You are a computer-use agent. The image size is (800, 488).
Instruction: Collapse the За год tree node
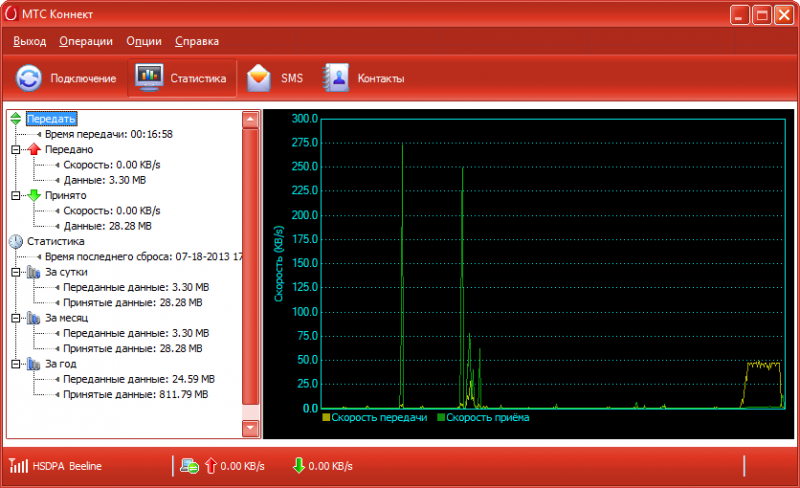coord(15,364)
